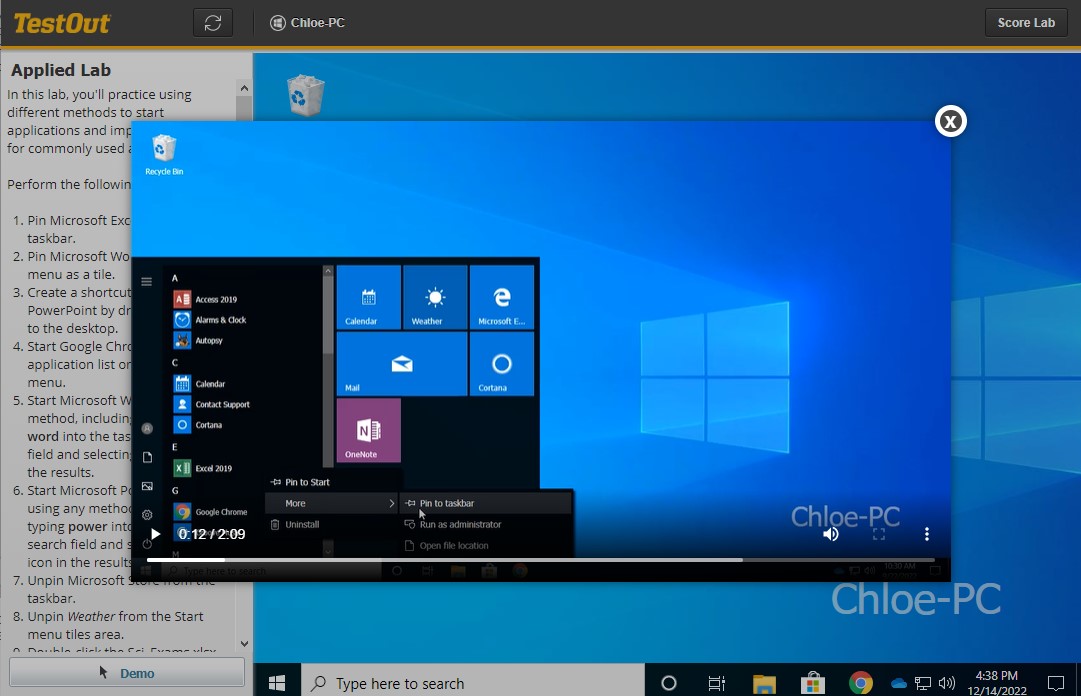Seek using the video progress bar
Image resolution: width=1081 pixels, height=696 pixels.
pos(540,560)
